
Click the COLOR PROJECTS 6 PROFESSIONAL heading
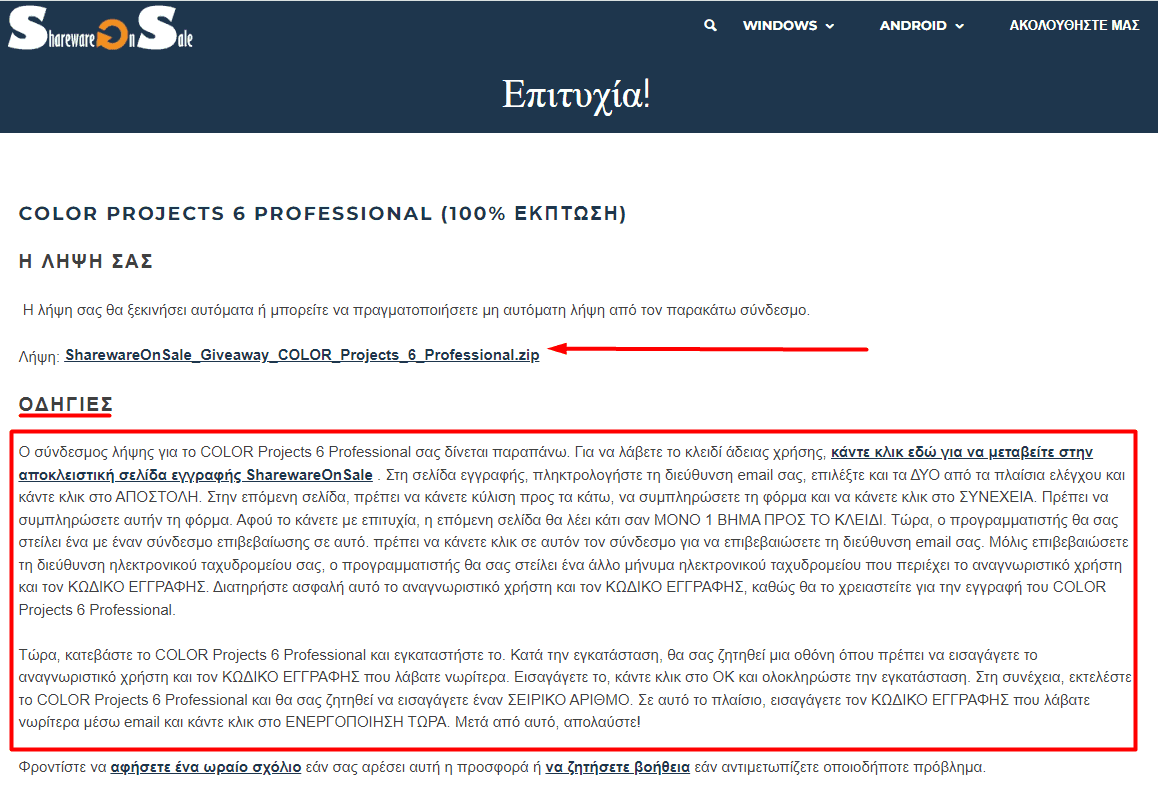point(322,213)
